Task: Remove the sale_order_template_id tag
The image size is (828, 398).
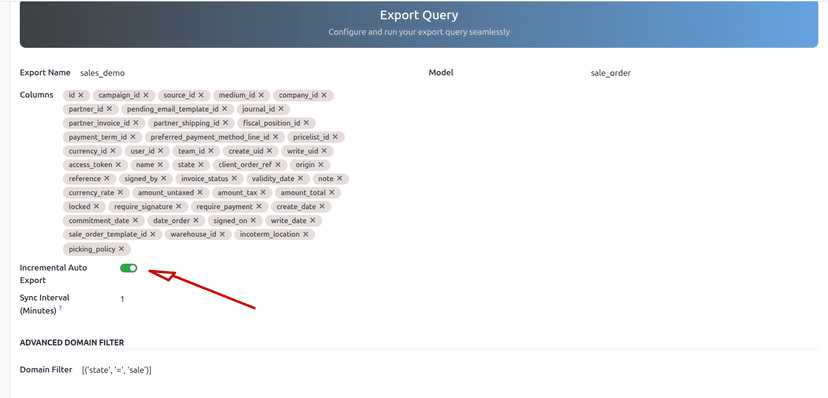Action: click(153, 234)
